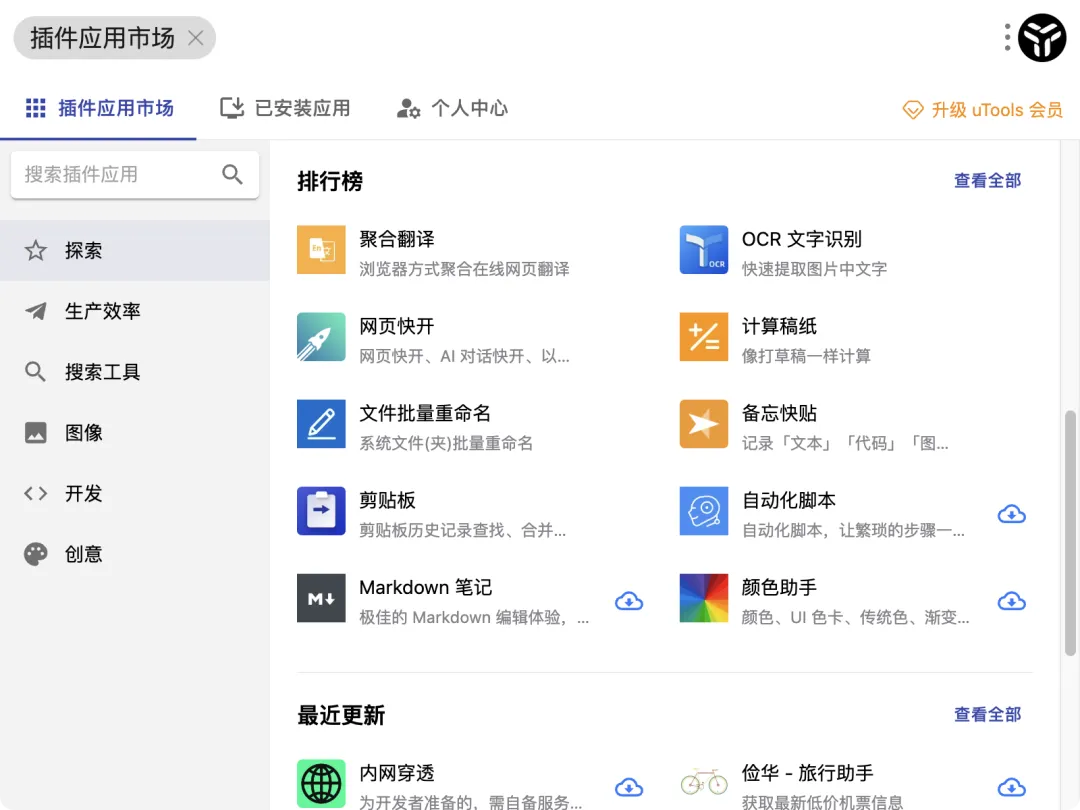Select 探索 category in sidebar
Image resolution: width=1080 pixels, height=810 pixels.
pos(135,251)
